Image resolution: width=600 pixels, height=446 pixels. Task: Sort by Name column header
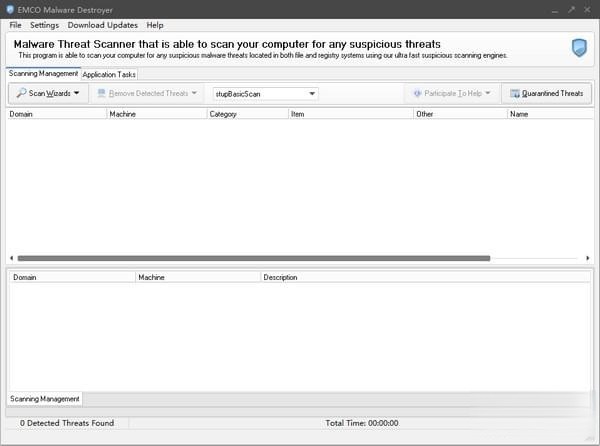(550, 114)
